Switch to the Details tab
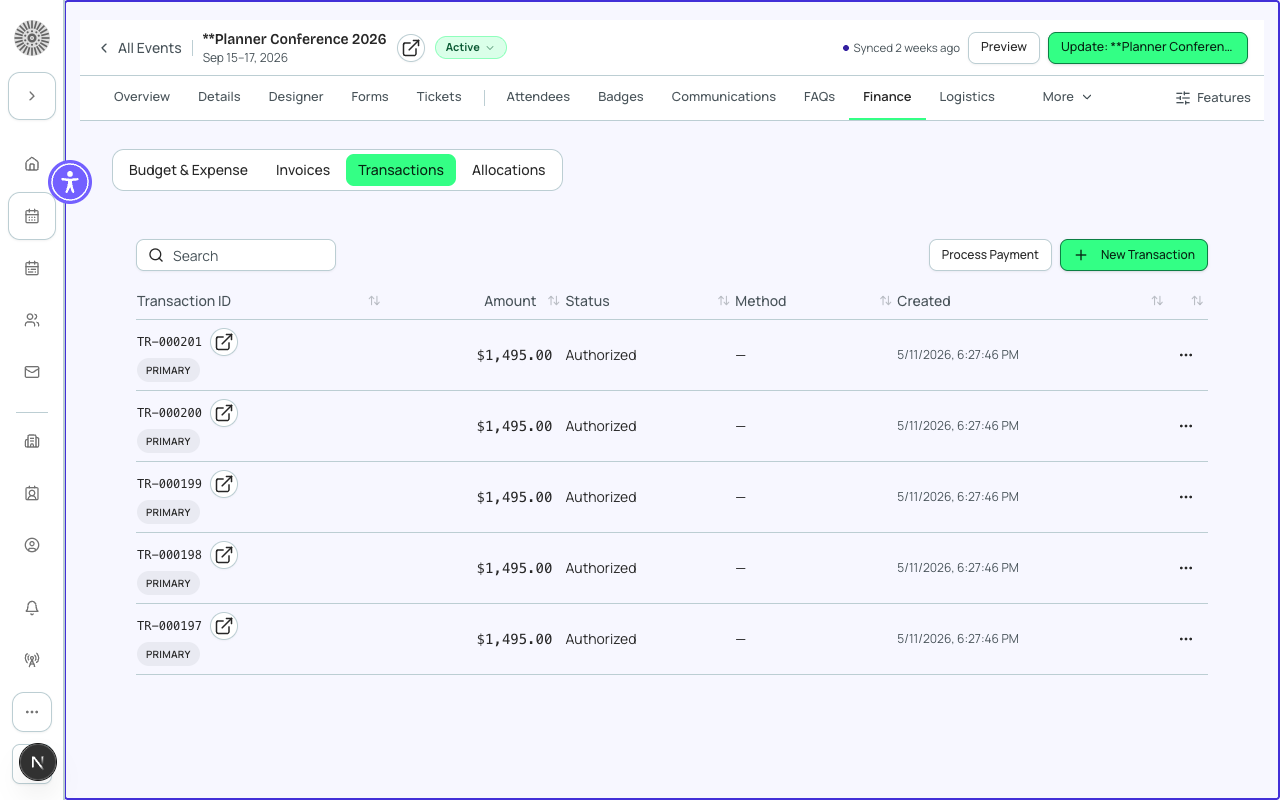Viewport: 1280px width, 800px height. click(219, 97)
